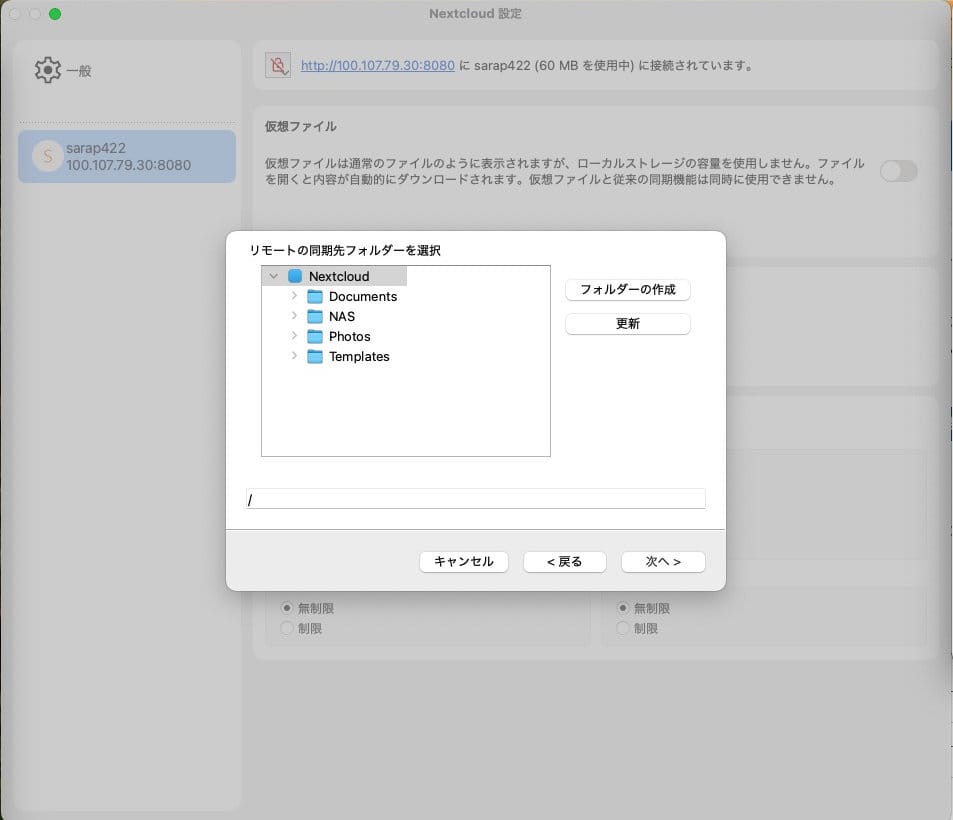The height and width of the screenshot is (820, 953).
Task: Expand the Templates folder
Action: (x=294, y=356)
